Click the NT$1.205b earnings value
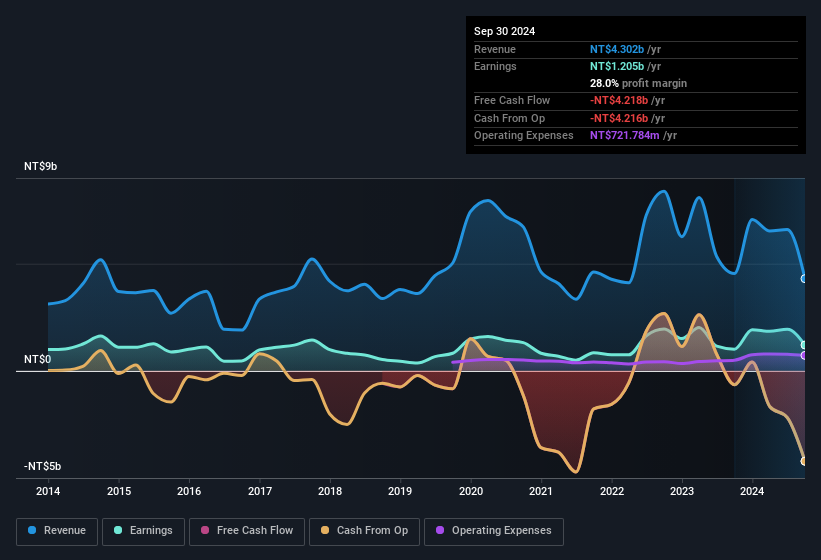The width and height of the screenshot is (821, 560). point(617,66)
